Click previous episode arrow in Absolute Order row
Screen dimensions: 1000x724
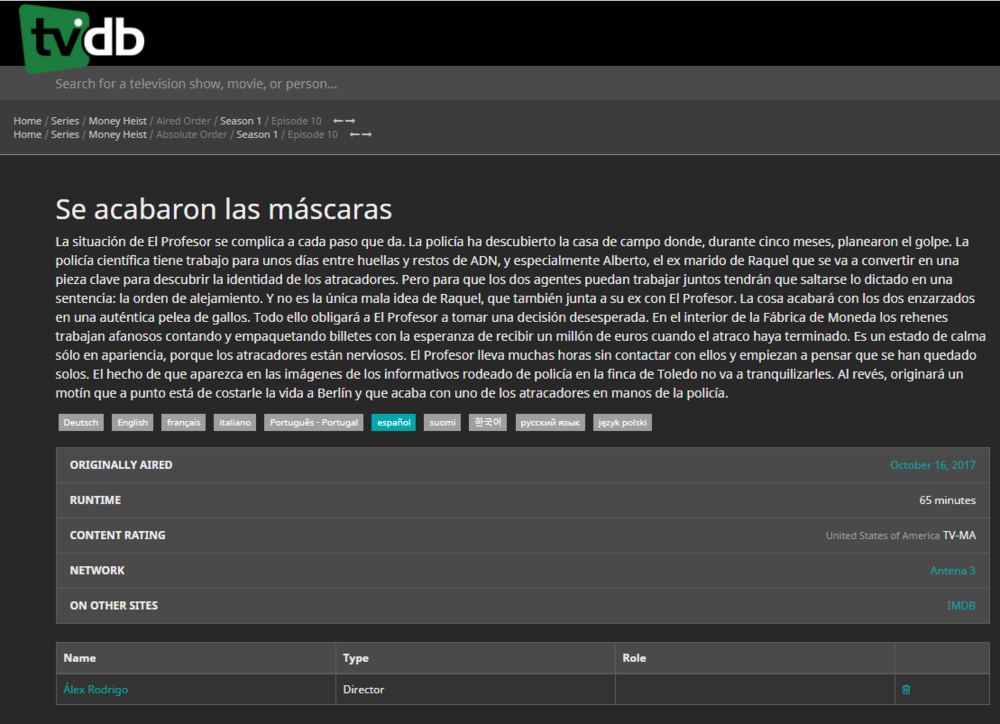coord(356,134)
